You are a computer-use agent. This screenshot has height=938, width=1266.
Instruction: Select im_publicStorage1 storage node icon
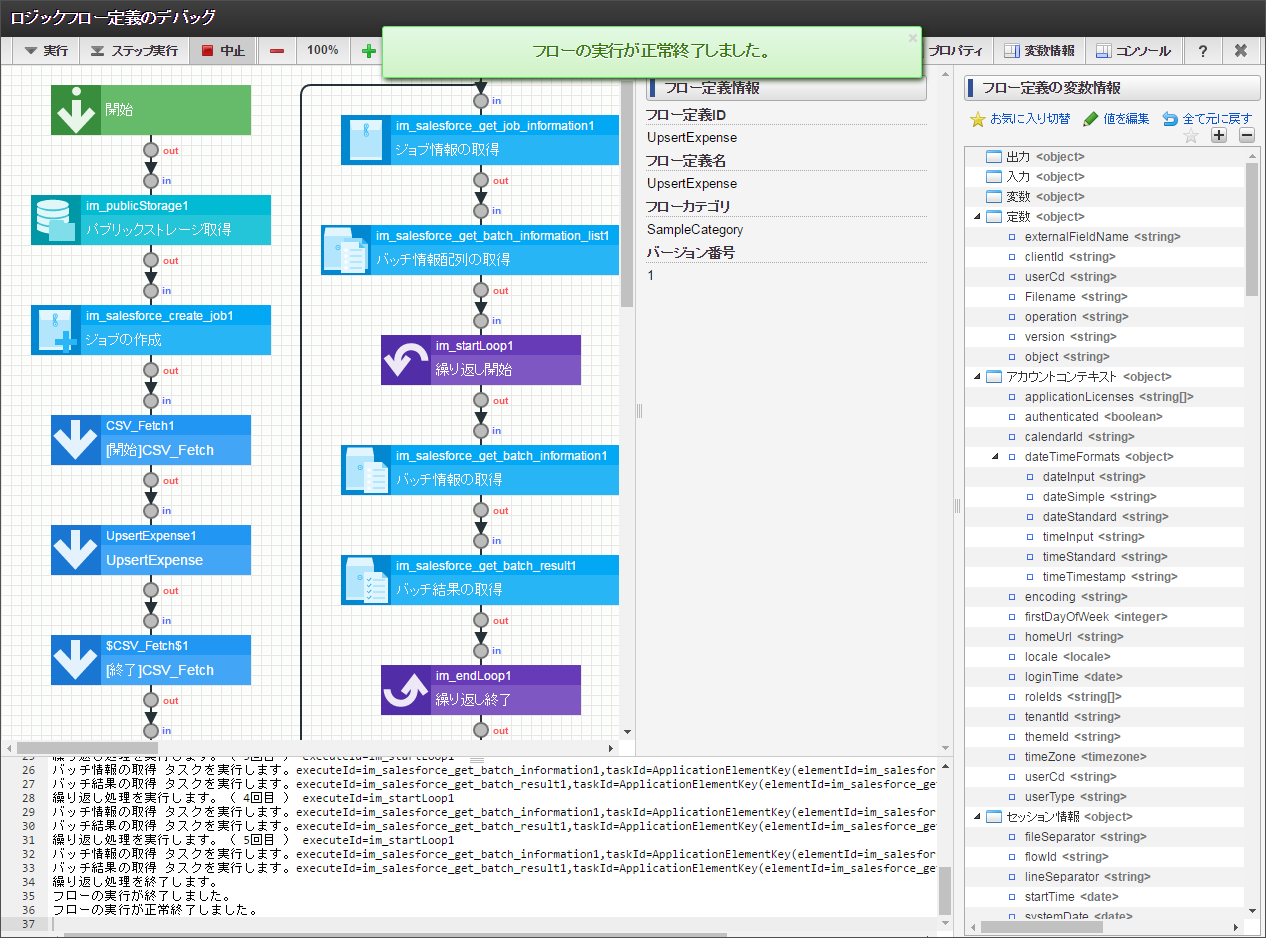56,220
